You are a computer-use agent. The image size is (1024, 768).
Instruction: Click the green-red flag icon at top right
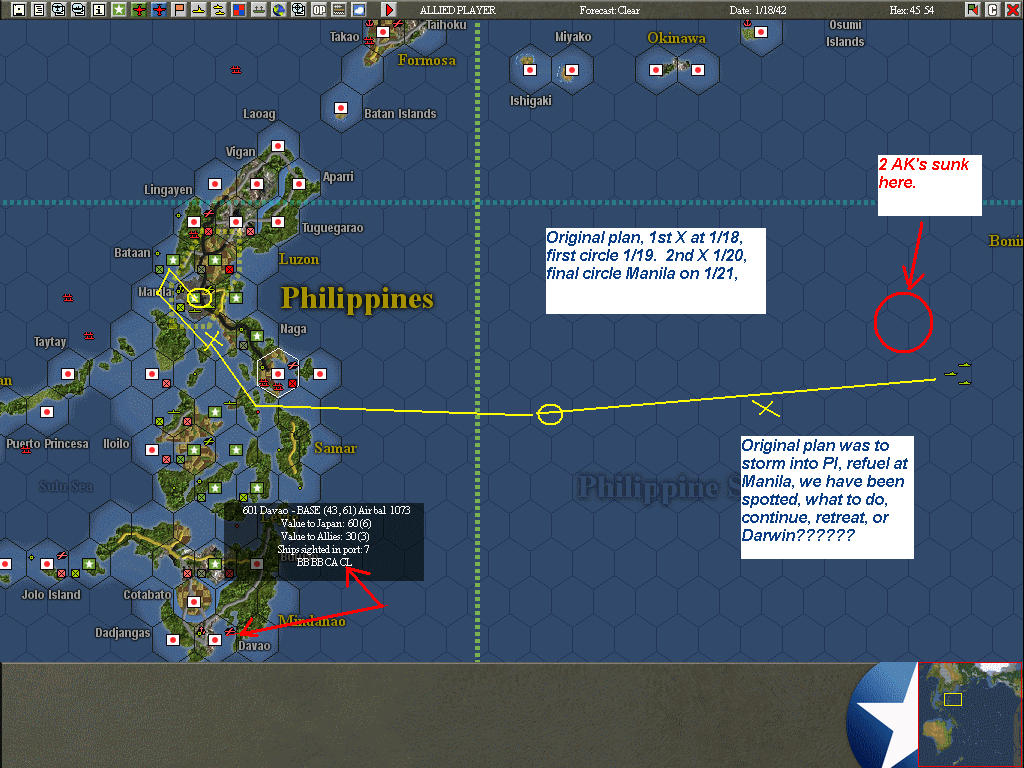[x=972, y=9]
